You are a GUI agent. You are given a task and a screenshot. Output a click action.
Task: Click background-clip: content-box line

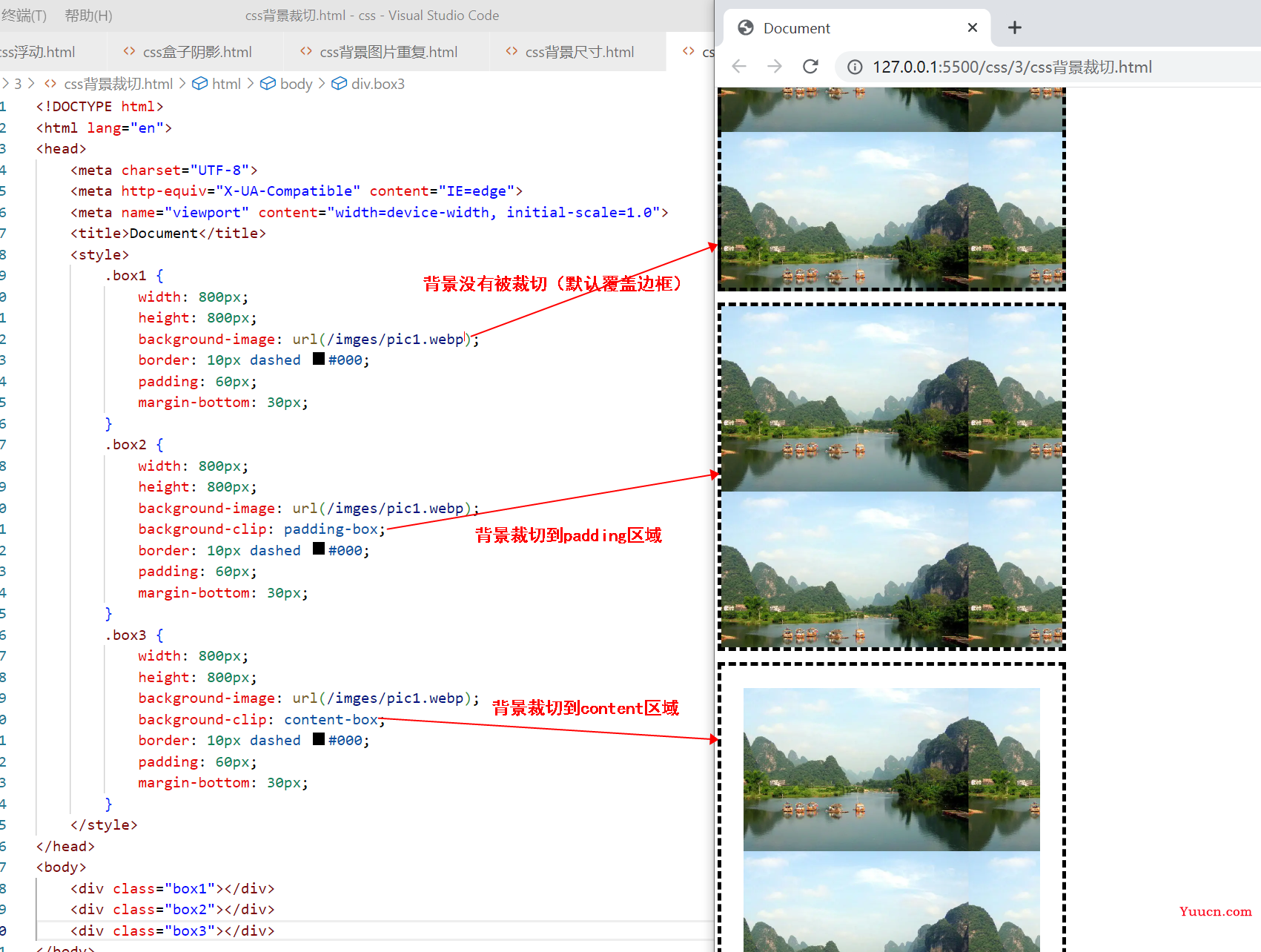(262, 719)
